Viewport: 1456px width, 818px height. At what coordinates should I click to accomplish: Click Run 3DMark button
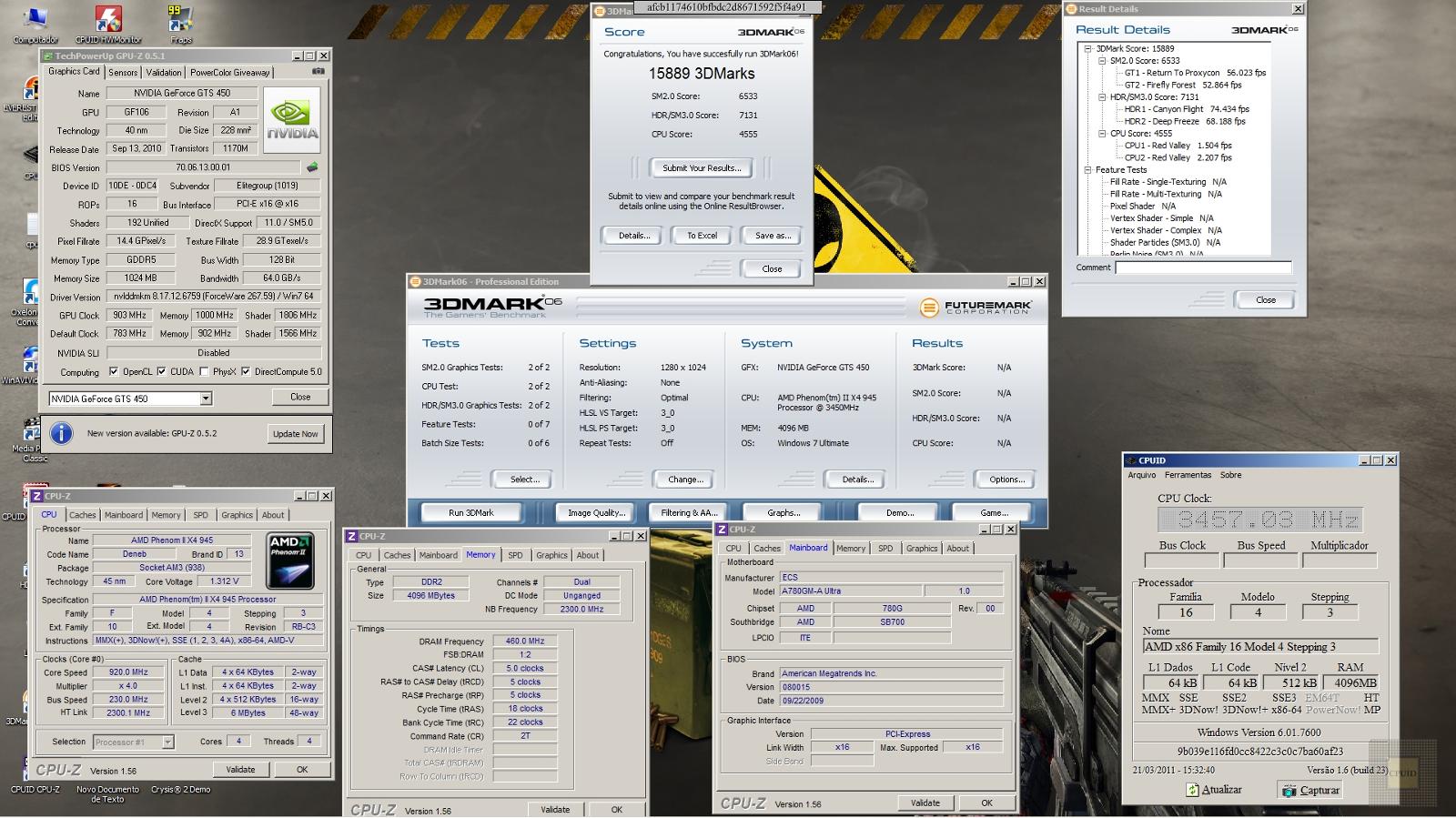click(x=470, y=513)
